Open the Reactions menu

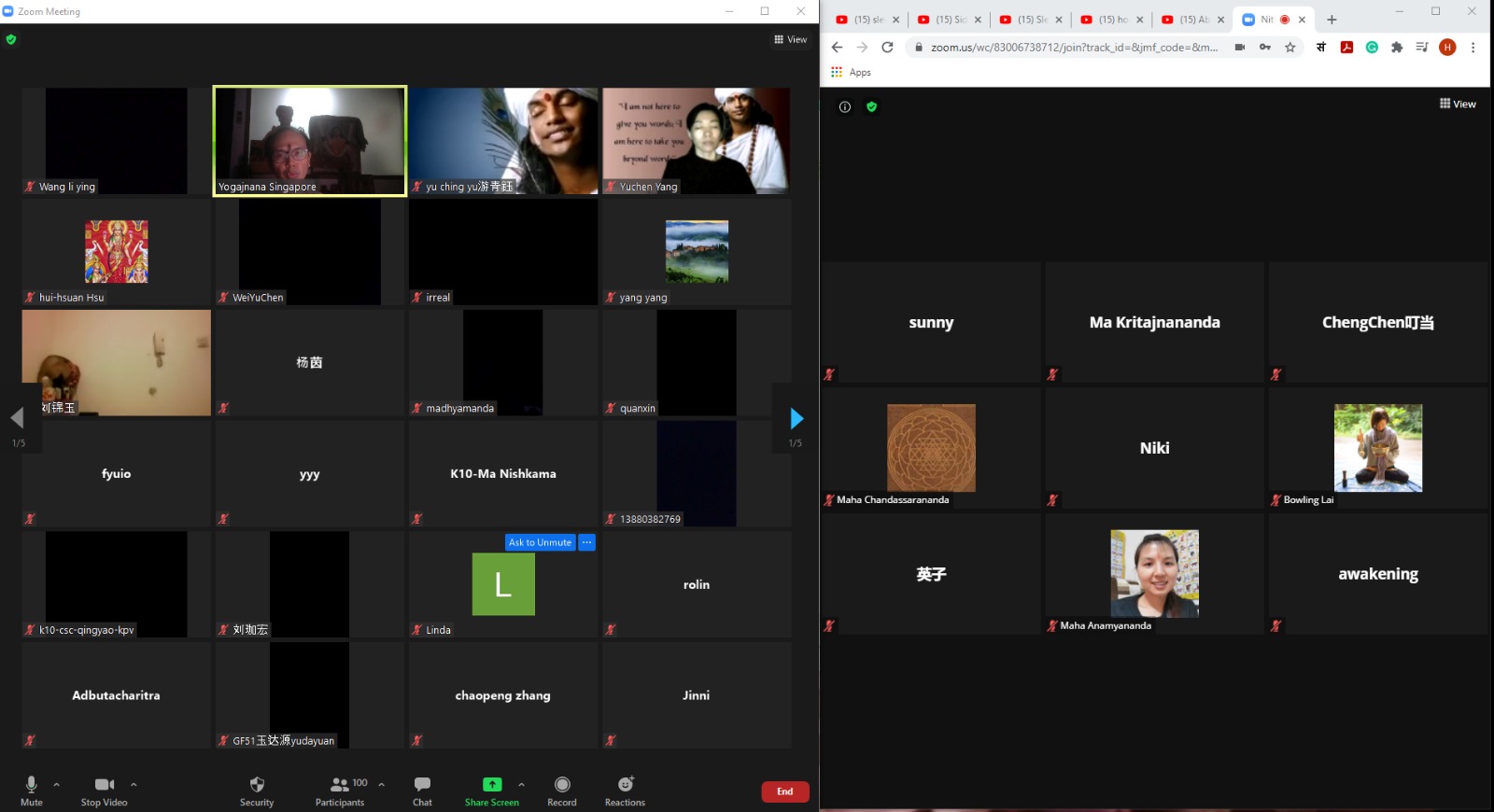[x=625, y=790]
